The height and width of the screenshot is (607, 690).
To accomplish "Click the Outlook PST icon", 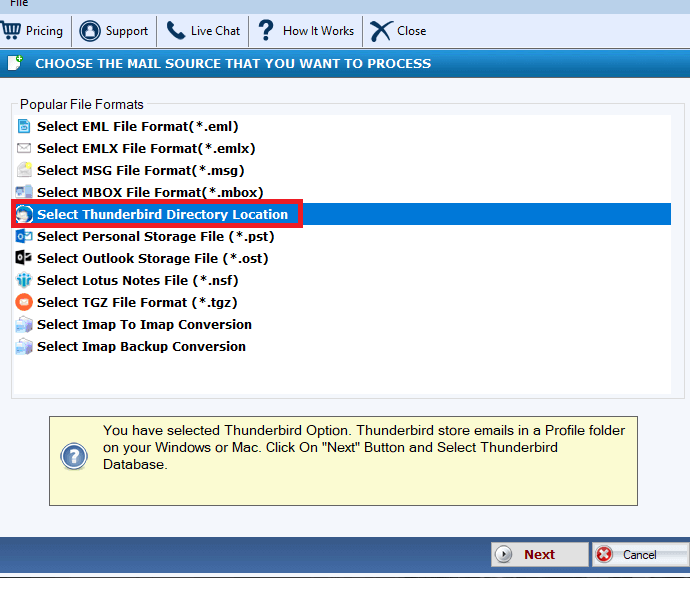I will click(24, 236).
